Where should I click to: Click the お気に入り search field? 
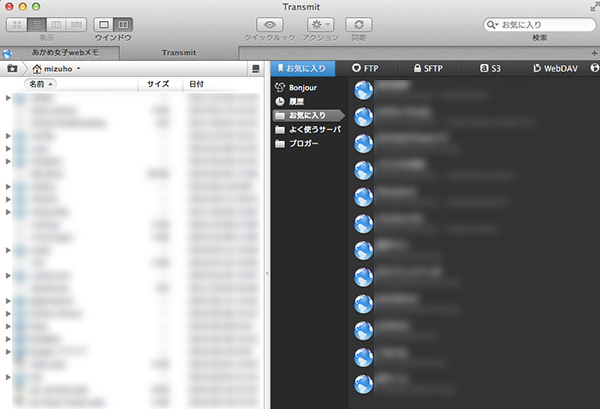tap(540, 25)
